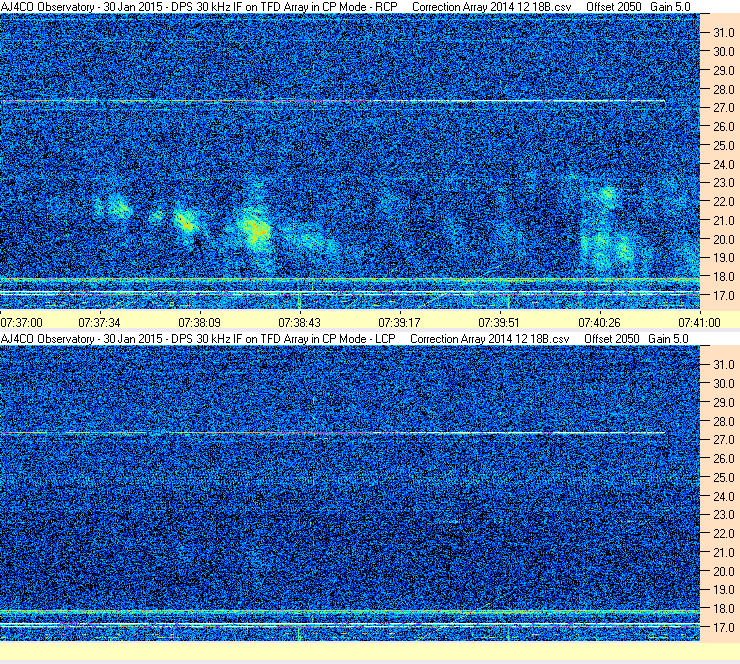Viewport: 740px width, 664px height.
Task: Select the 20.0 frequency label in LCP panel
Action: (x=723, y=571)
